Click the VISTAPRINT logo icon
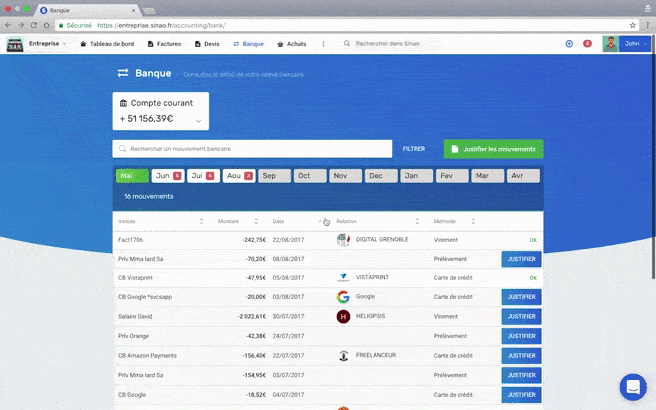The image size is (656, 410). pyautogui.click(x=343, y=277)
